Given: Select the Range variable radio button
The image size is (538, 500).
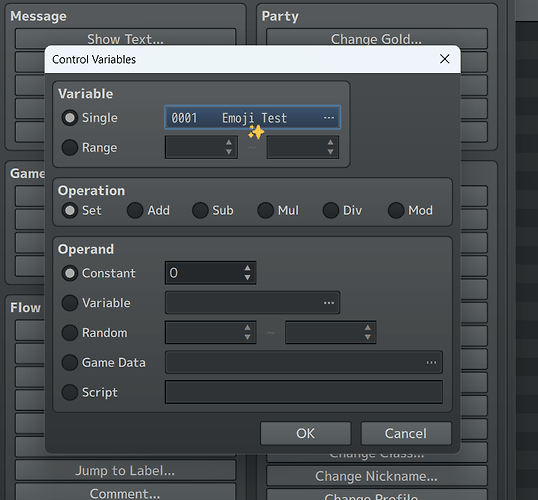Looking at the screenshot, I should pyautogui.click(x=70, y=148).
